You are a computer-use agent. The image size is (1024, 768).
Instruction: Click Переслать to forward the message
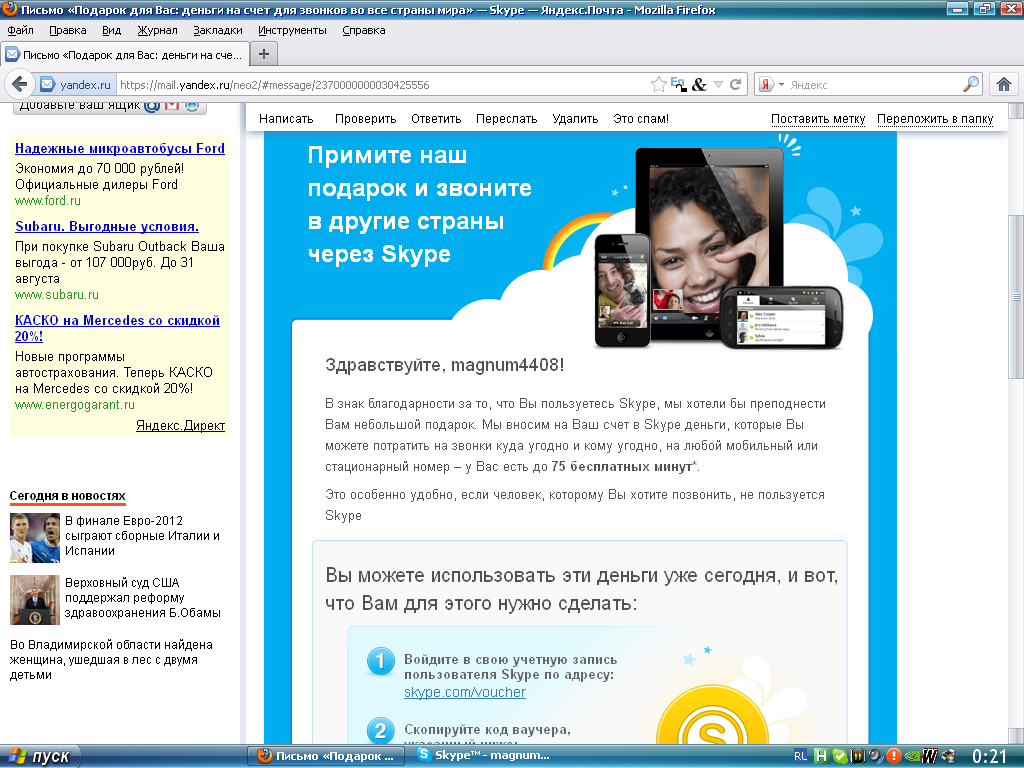point(507,119)
